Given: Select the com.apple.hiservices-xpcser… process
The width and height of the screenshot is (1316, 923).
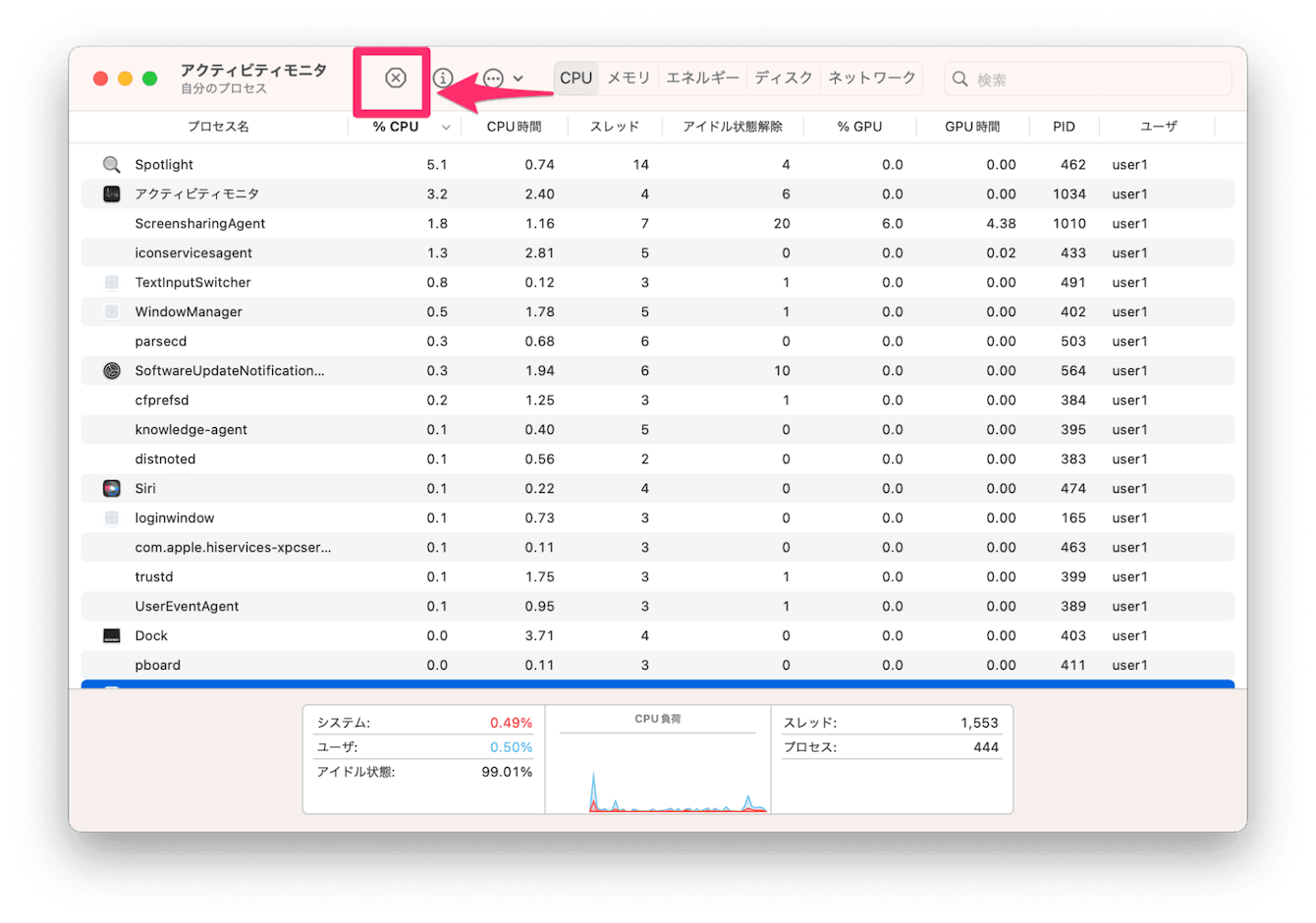Looking at the screenshot, I should (x=657, y=548).
